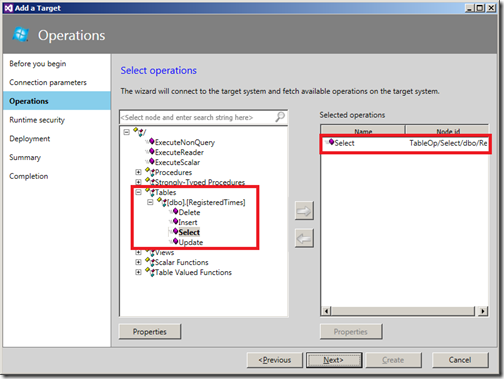Go to Completion step
The image size is (504, 379).
29,176
